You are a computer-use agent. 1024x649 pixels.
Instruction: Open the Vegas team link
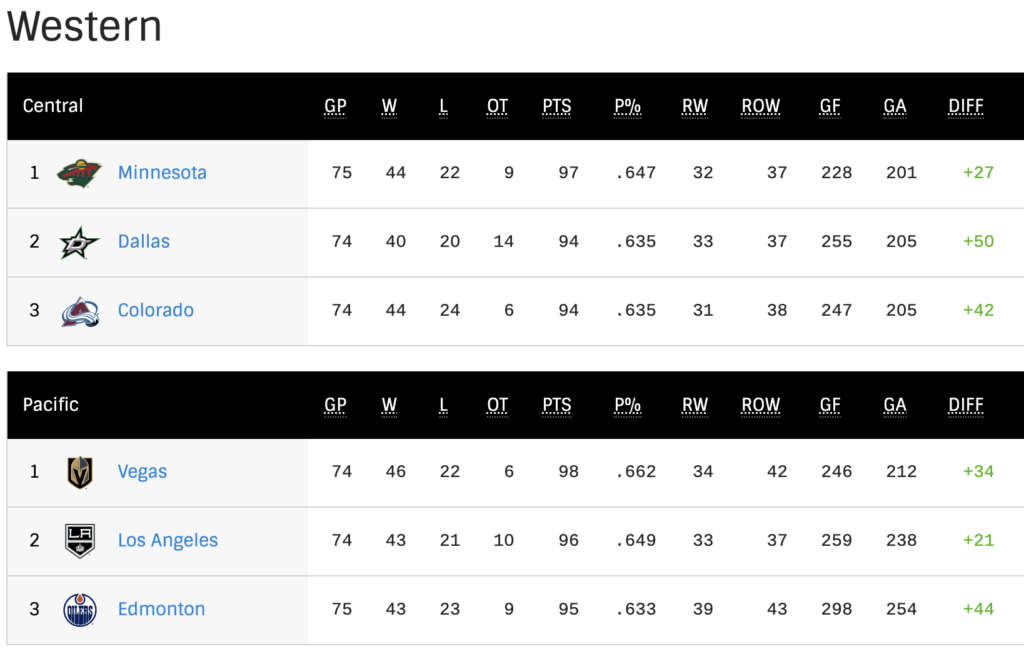tap(142, 471)
